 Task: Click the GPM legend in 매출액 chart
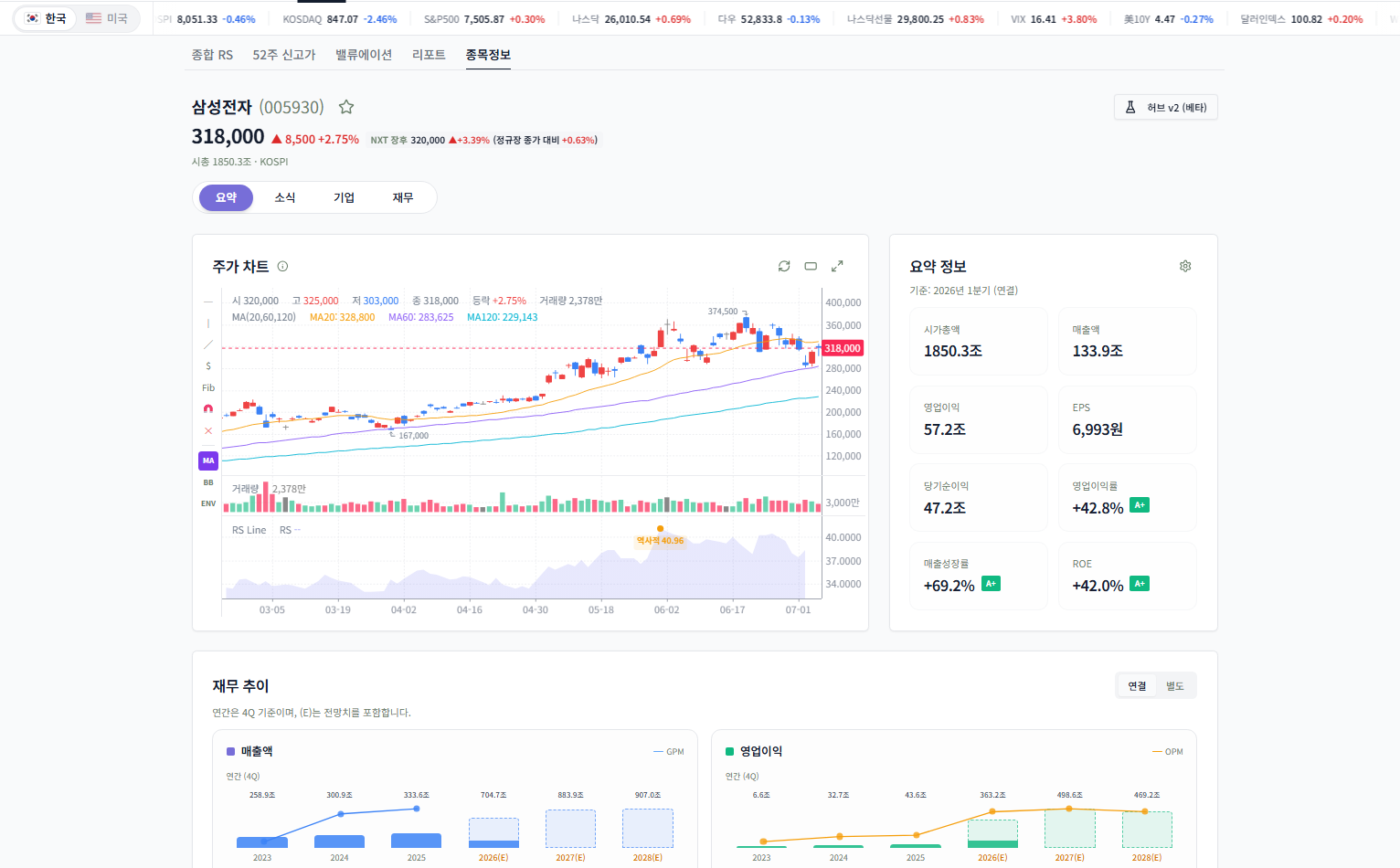click(x=669, y=752)
